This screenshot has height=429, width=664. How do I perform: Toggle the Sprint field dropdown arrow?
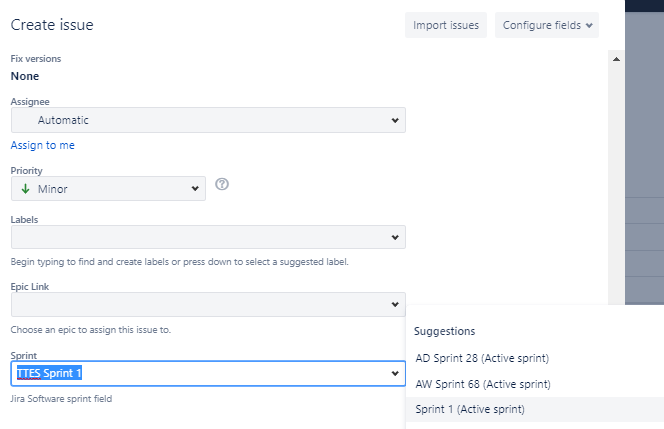point(396,374)
